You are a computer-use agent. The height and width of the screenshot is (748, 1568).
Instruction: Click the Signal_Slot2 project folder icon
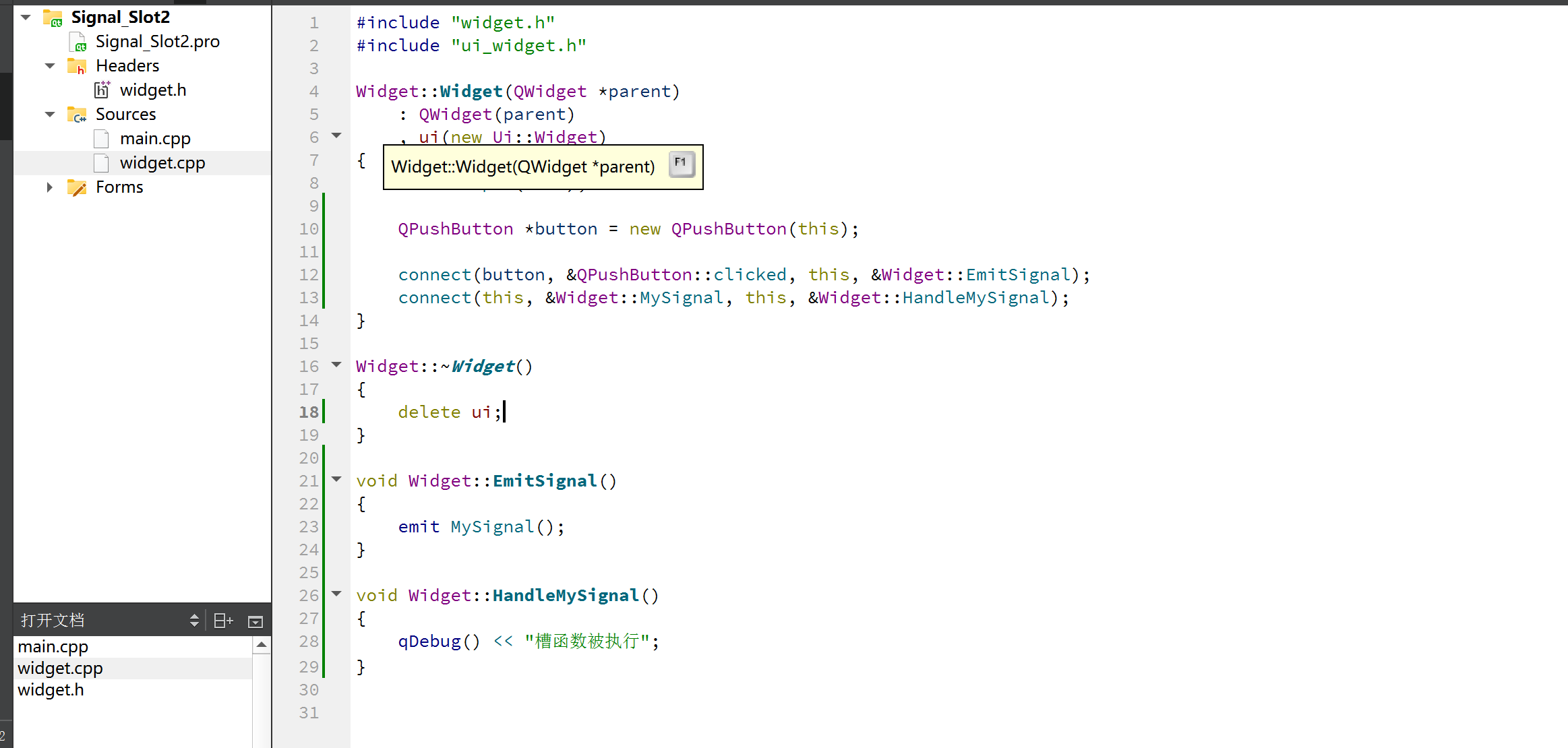coord(53,18)
